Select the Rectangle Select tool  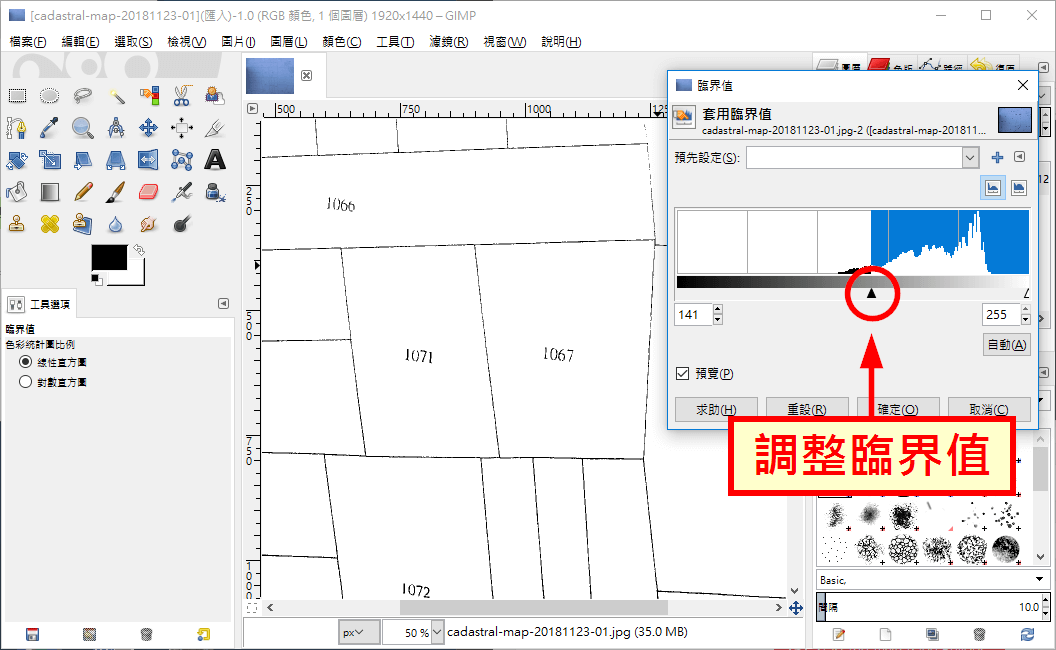(x=17, y=96)
